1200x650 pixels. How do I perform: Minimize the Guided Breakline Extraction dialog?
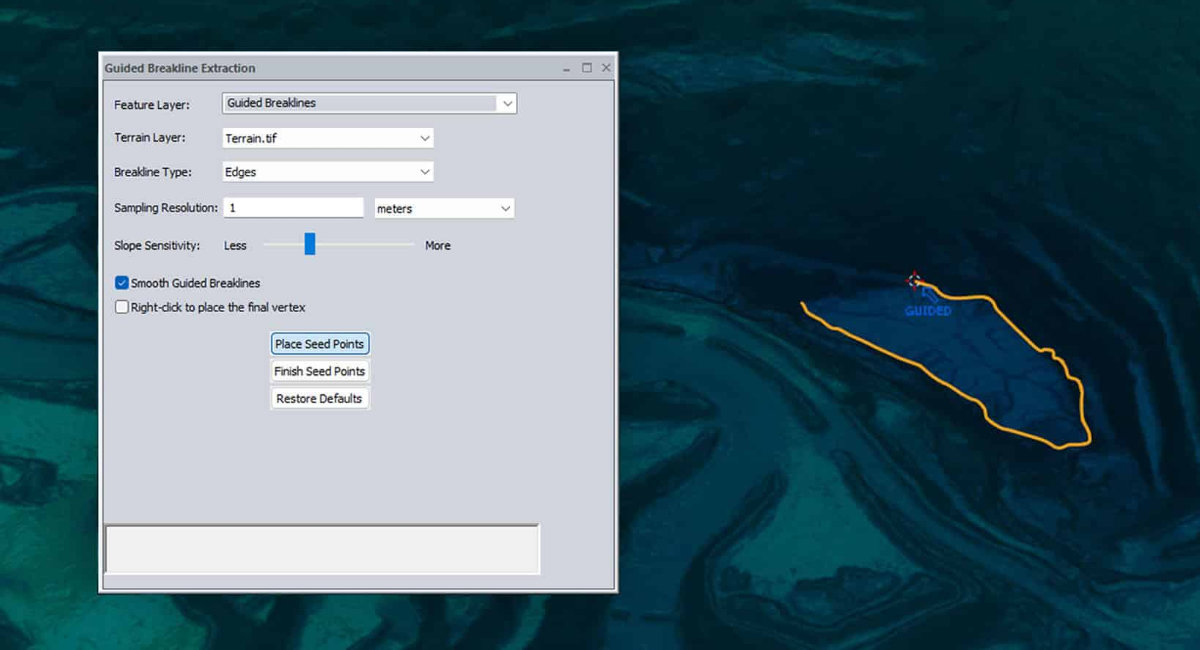tap(567, 68)
